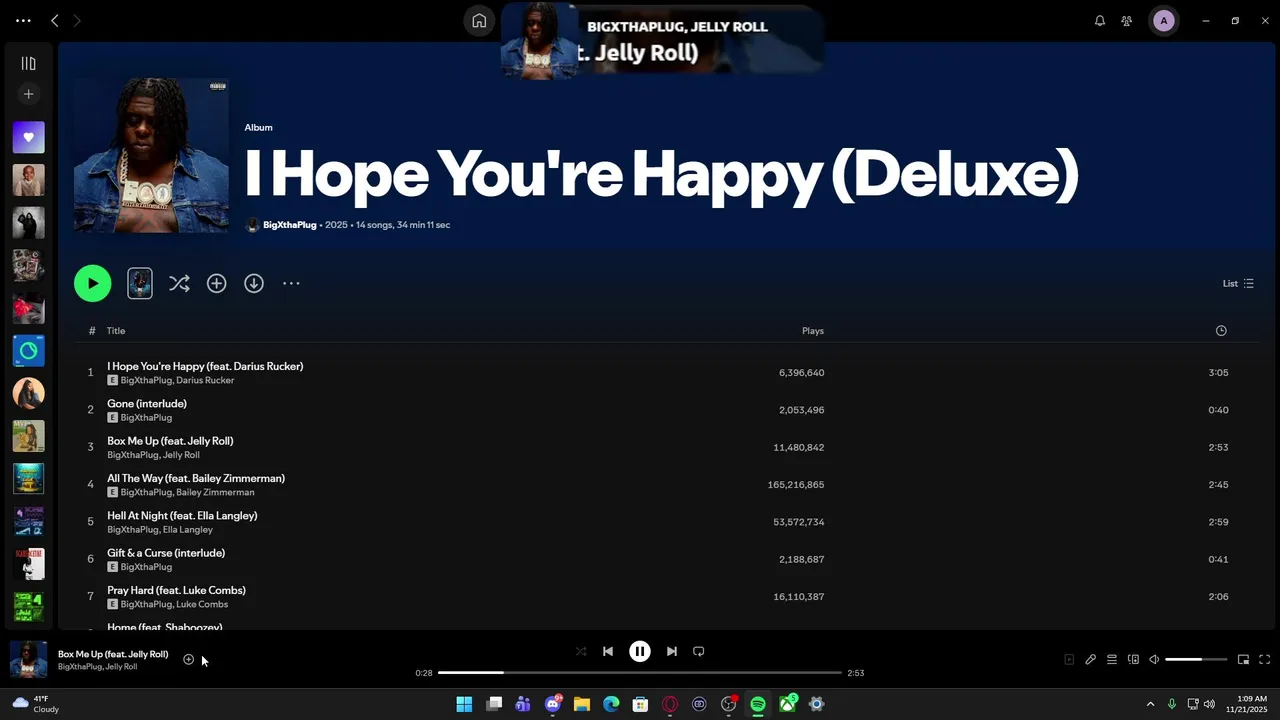Pause playback in the player bar
Screen dimensions: 1280x720
click(x=640, y=651)
